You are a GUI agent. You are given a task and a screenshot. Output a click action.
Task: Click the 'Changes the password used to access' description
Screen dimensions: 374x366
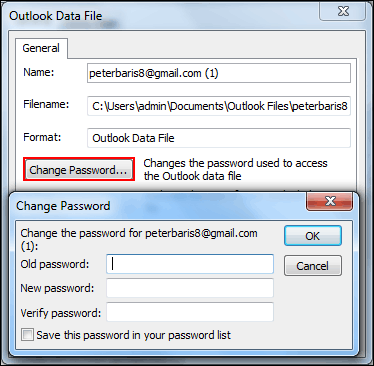pos(235,163)
